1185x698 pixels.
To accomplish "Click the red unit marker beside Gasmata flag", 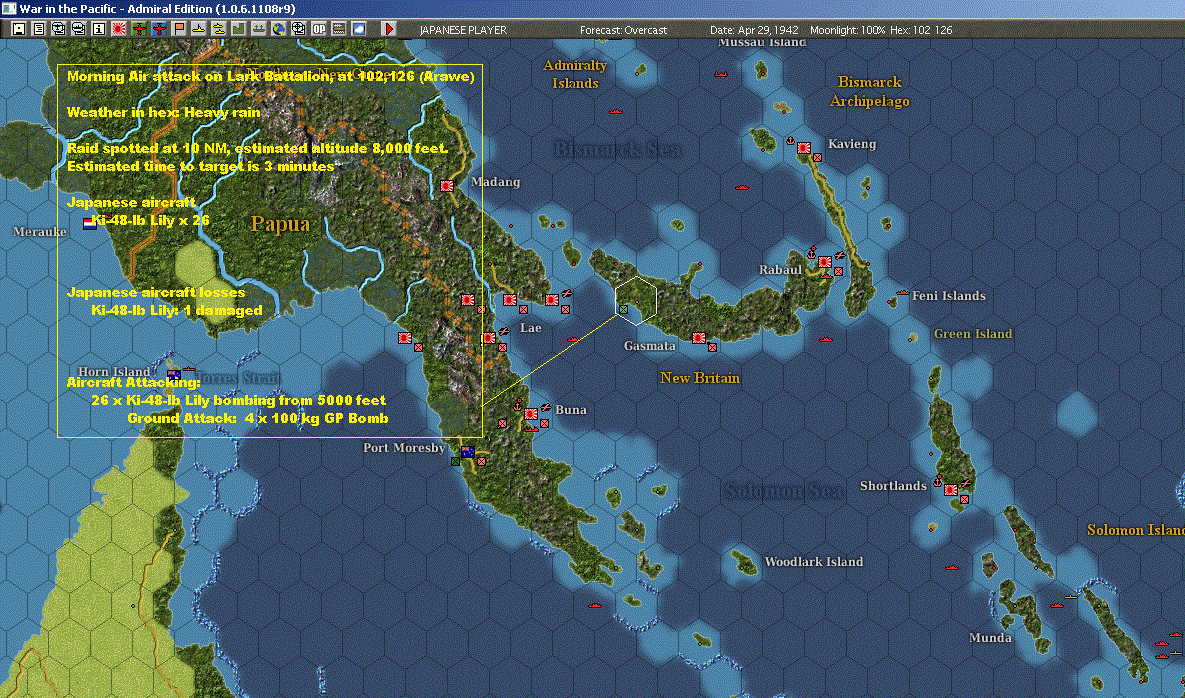I will click(712, 347).
